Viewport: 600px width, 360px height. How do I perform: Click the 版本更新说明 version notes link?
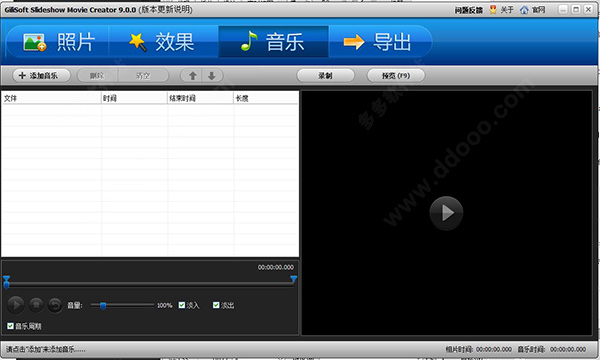165,10
